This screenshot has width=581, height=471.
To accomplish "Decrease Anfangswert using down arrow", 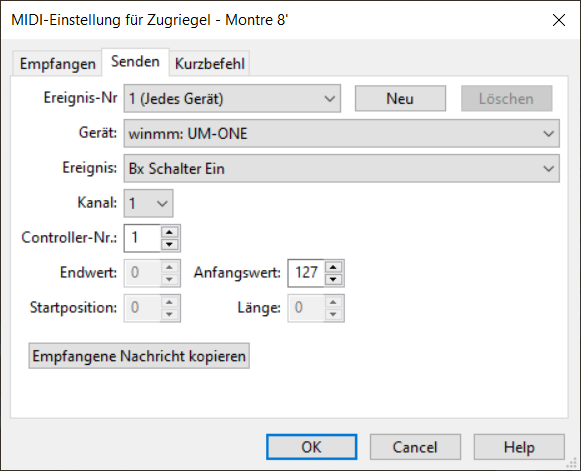I will point(333,279).
